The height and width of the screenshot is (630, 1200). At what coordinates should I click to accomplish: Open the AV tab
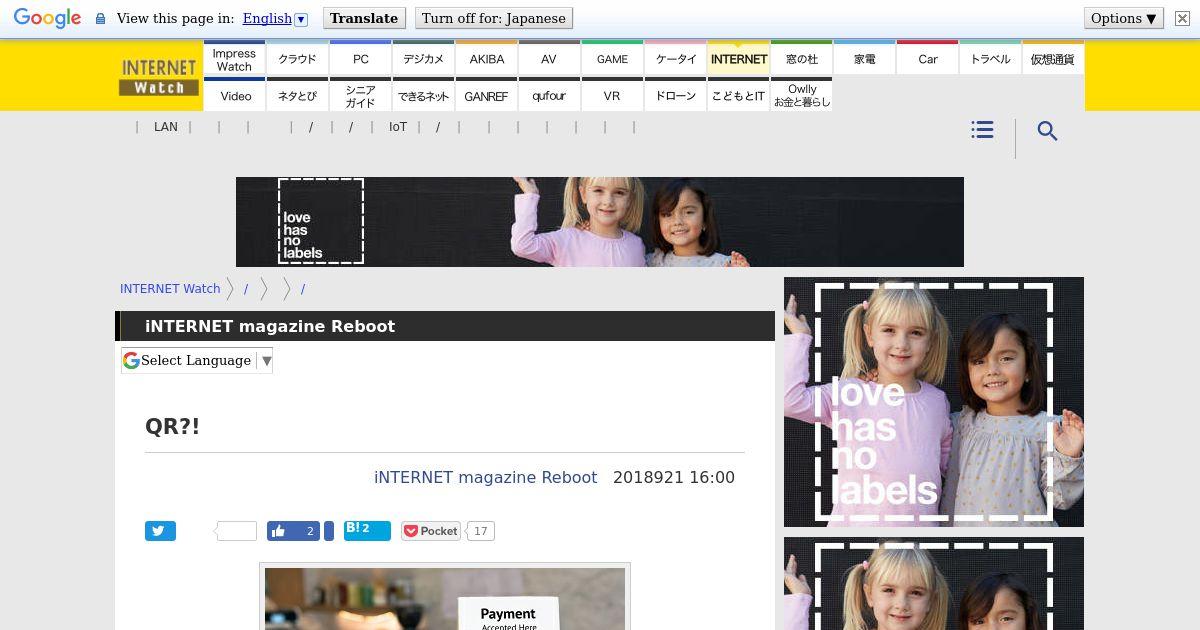(549, 59)
